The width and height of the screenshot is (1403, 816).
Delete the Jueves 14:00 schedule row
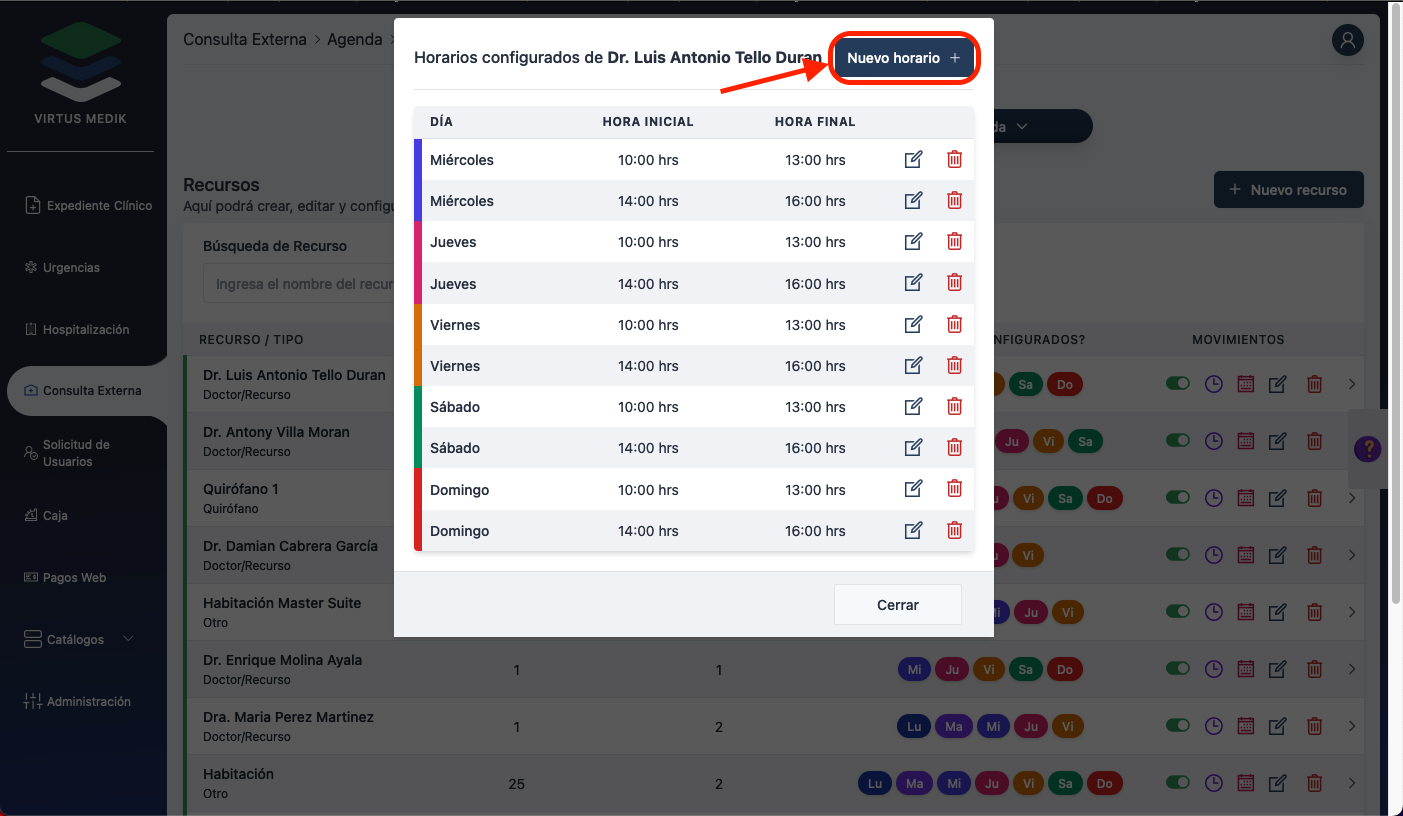(x=954, y=283)
